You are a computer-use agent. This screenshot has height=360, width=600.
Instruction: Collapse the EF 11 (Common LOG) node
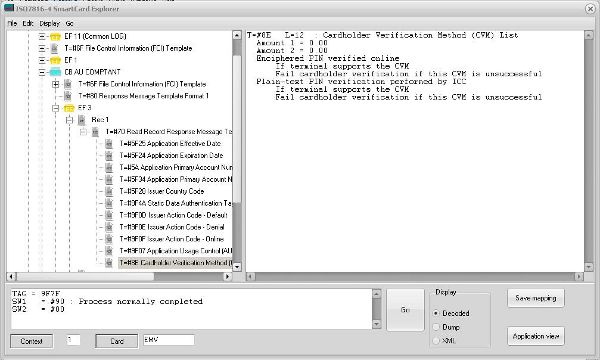(42, 37)
